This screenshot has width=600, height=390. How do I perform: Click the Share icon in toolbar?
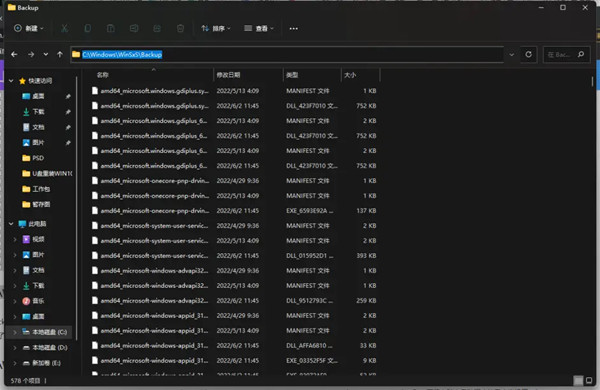coord(157,28)
